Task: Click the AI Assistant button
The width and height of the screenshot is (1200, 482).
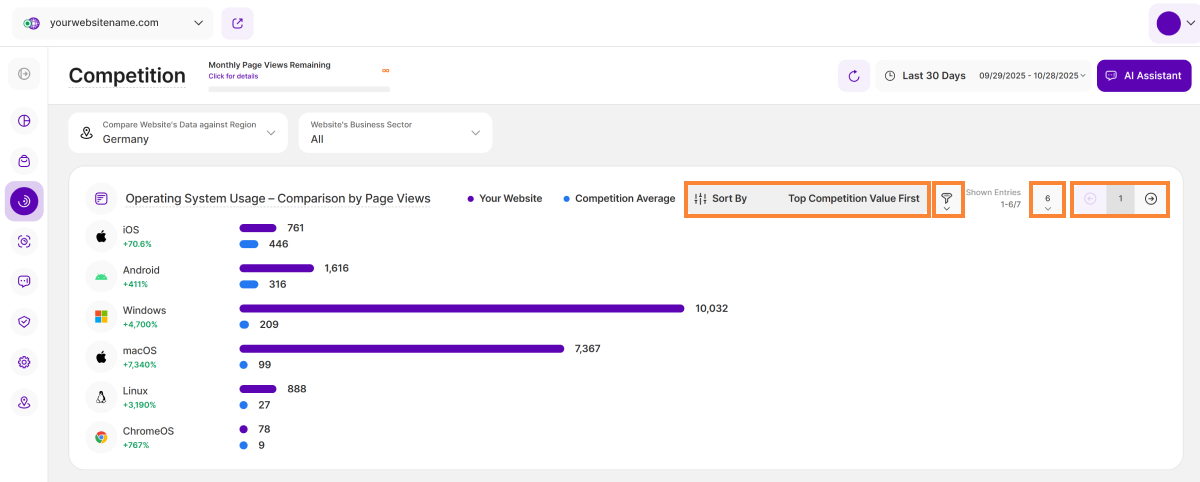Action: [x=1143, y=76]
